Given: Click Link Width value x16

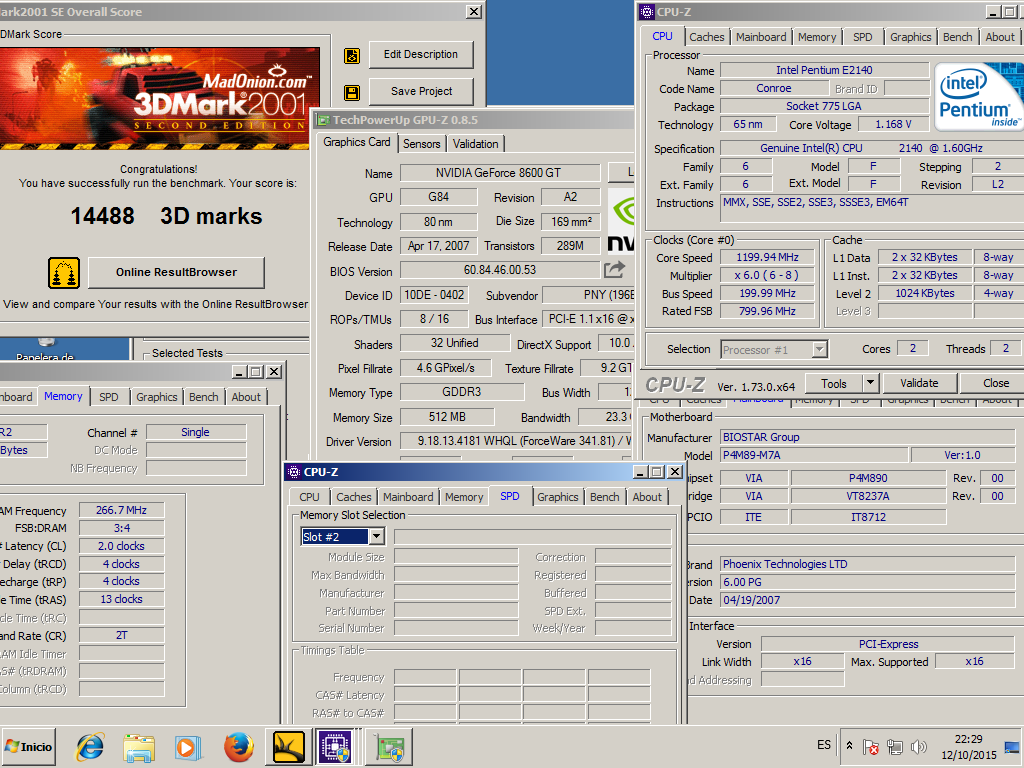Looking at the screenshot, I should click(x=803, y=662).
